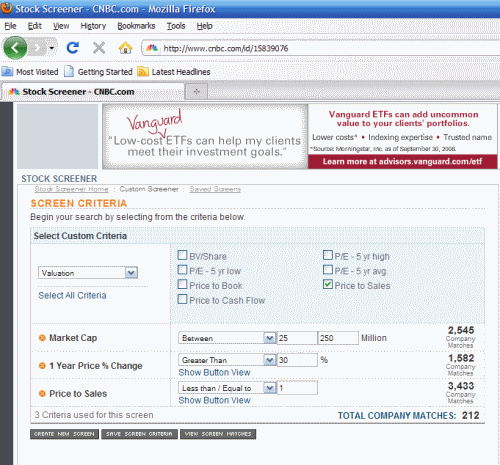Open the Saved Screens link
500x465 pixels.
coord(215,189)
